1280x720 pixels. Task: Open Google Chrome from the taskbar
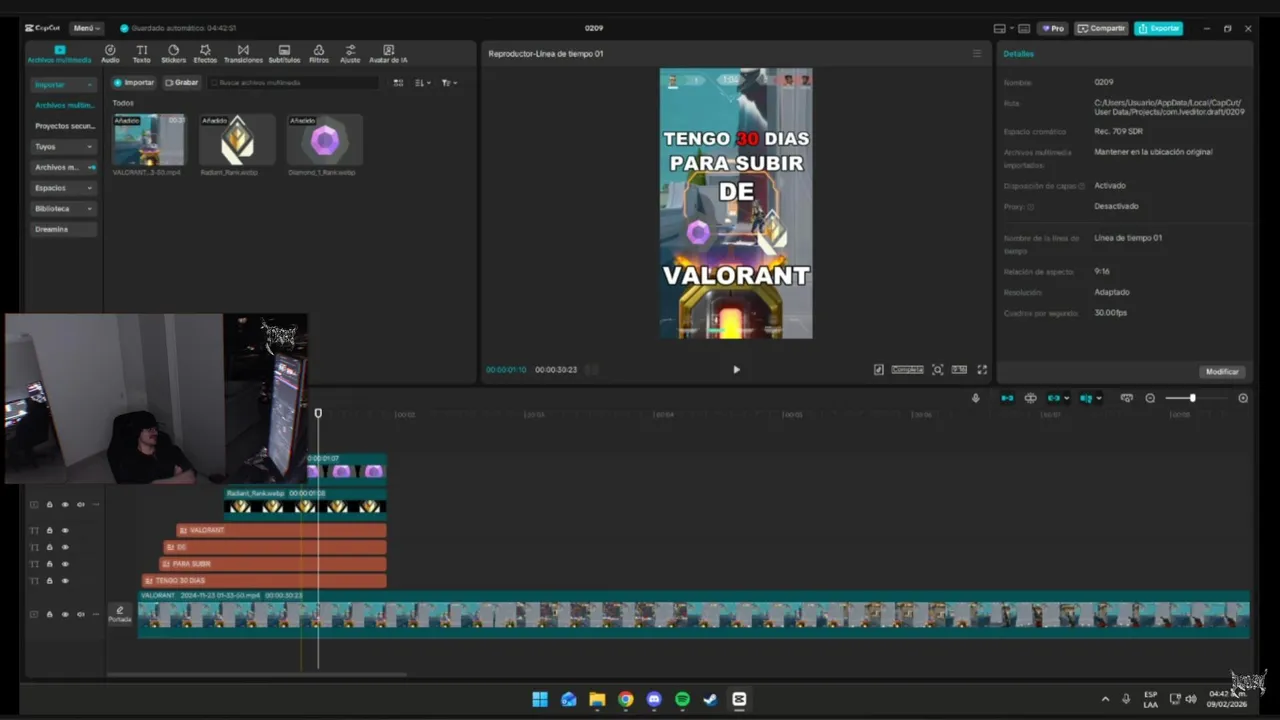(626, 699)
